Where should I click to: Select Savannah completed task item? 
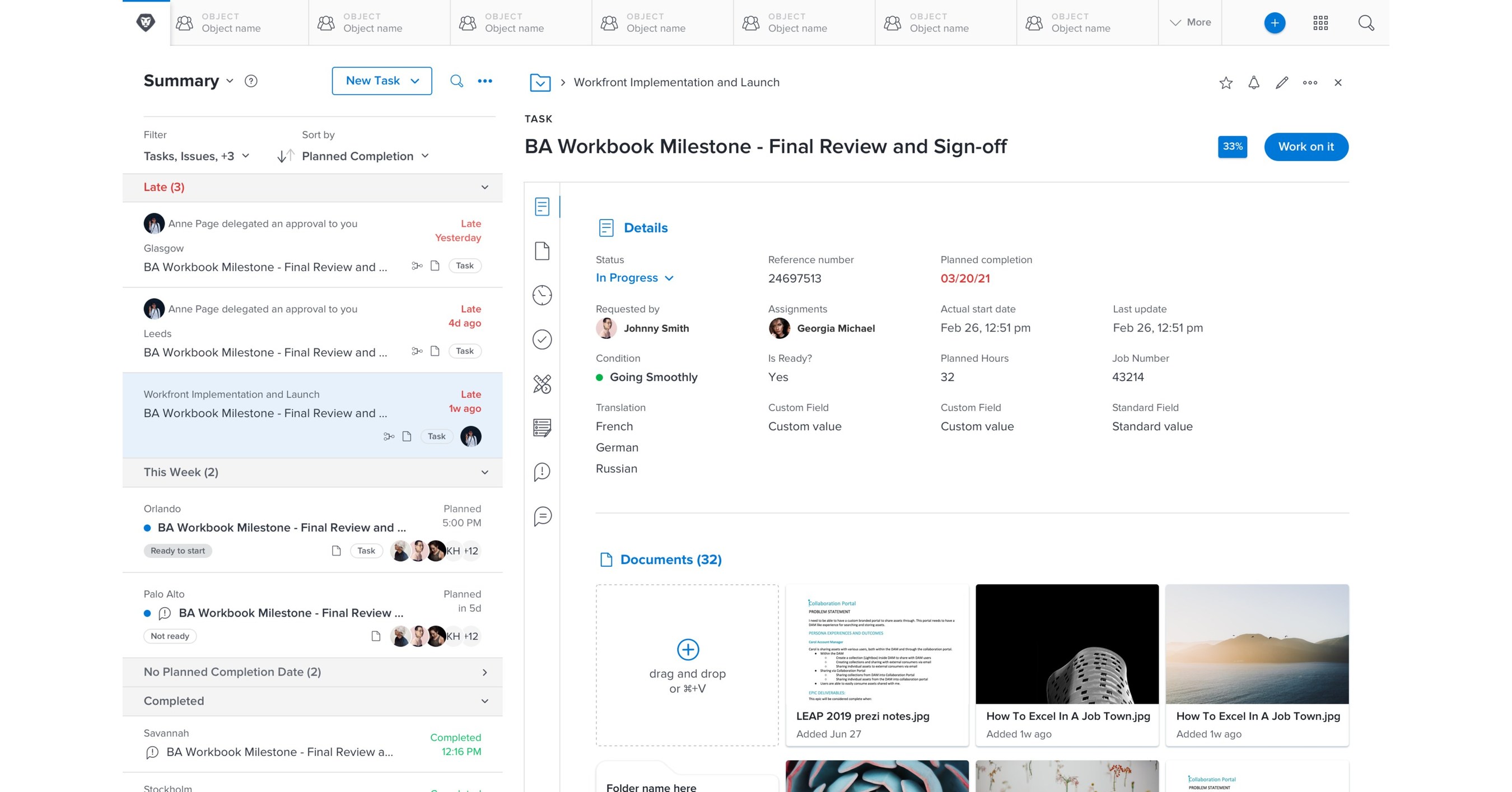click(x=312, y=744)
